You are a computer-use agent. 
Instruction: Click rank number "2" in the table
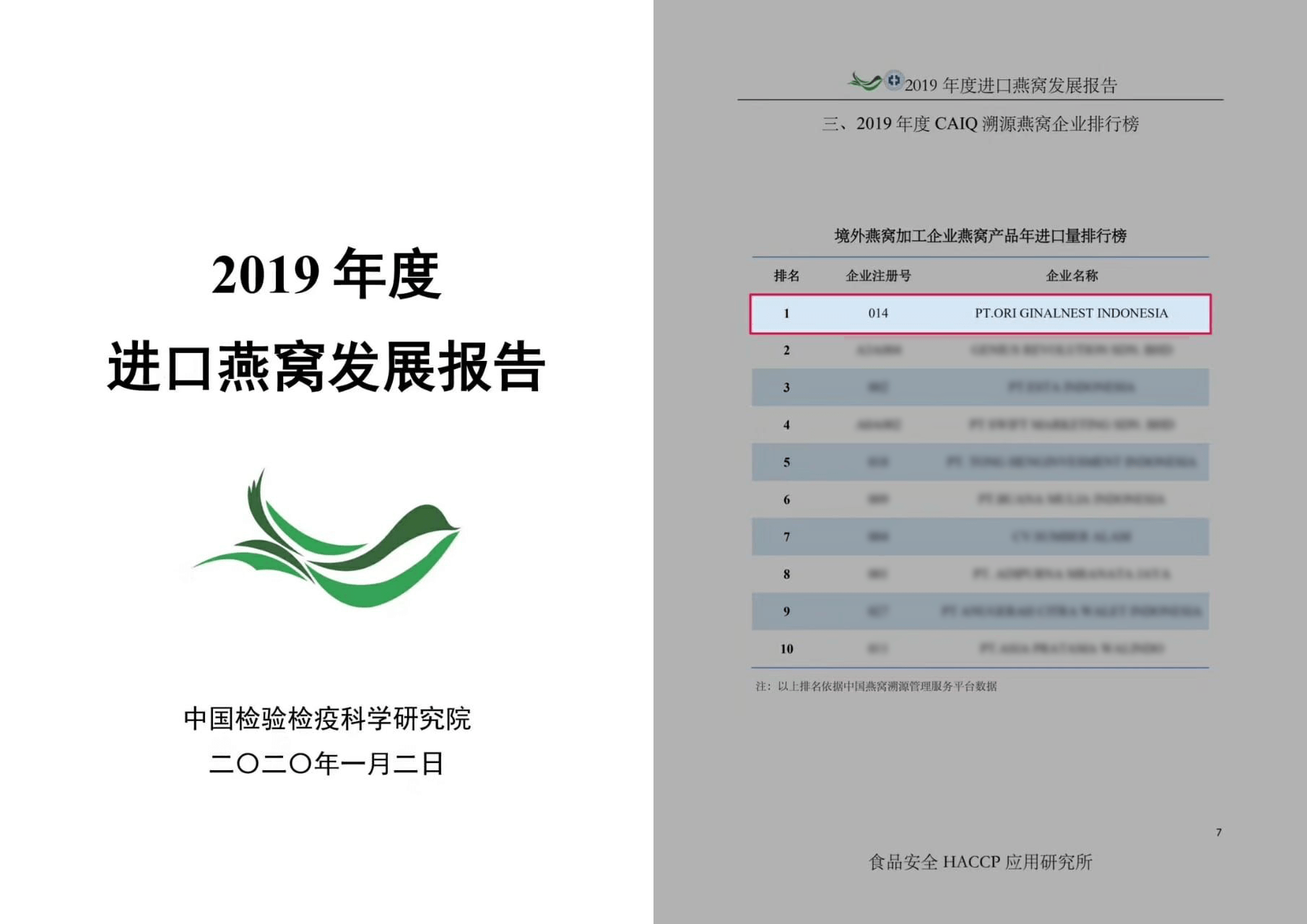tap(786, 351)
